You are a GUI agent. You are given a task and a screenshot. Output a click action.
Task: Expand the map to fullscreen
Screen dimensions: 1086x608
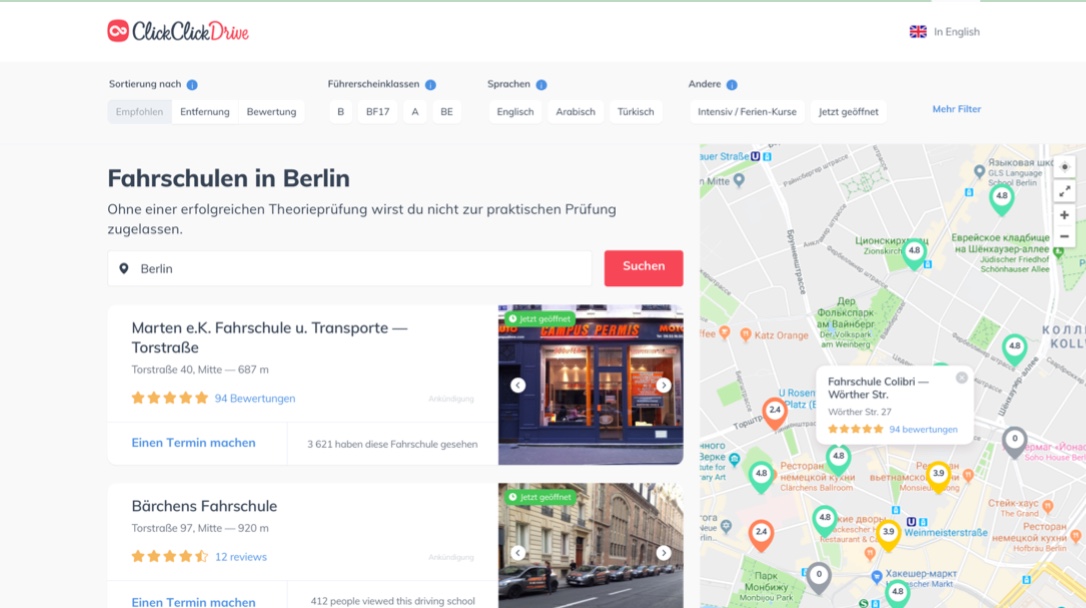click(1065, 190)
